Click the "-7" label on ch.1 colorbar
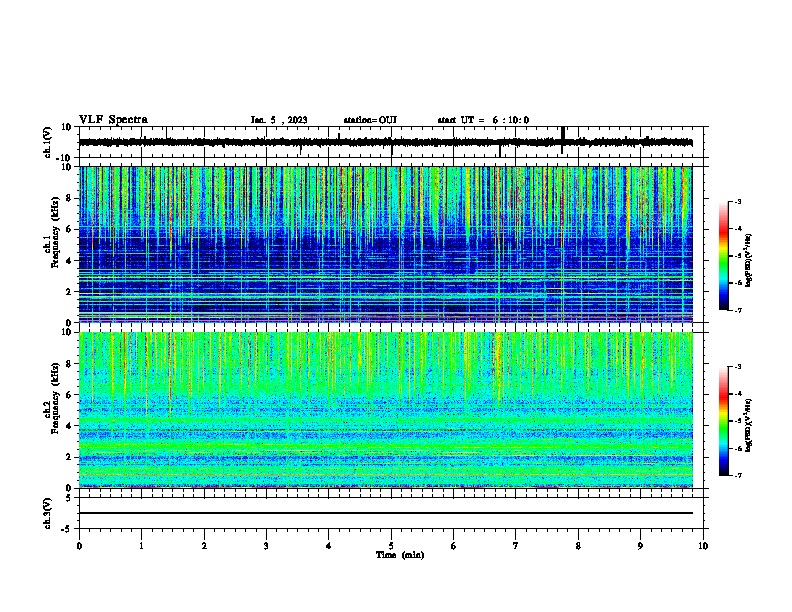The image size is (792, 612). point(738,310)
